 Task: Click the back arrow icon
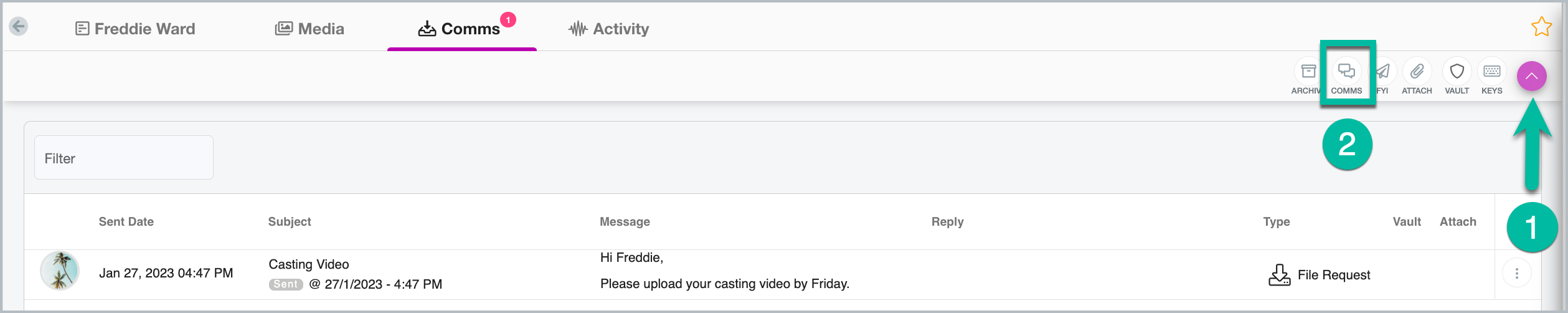point(19,26)
